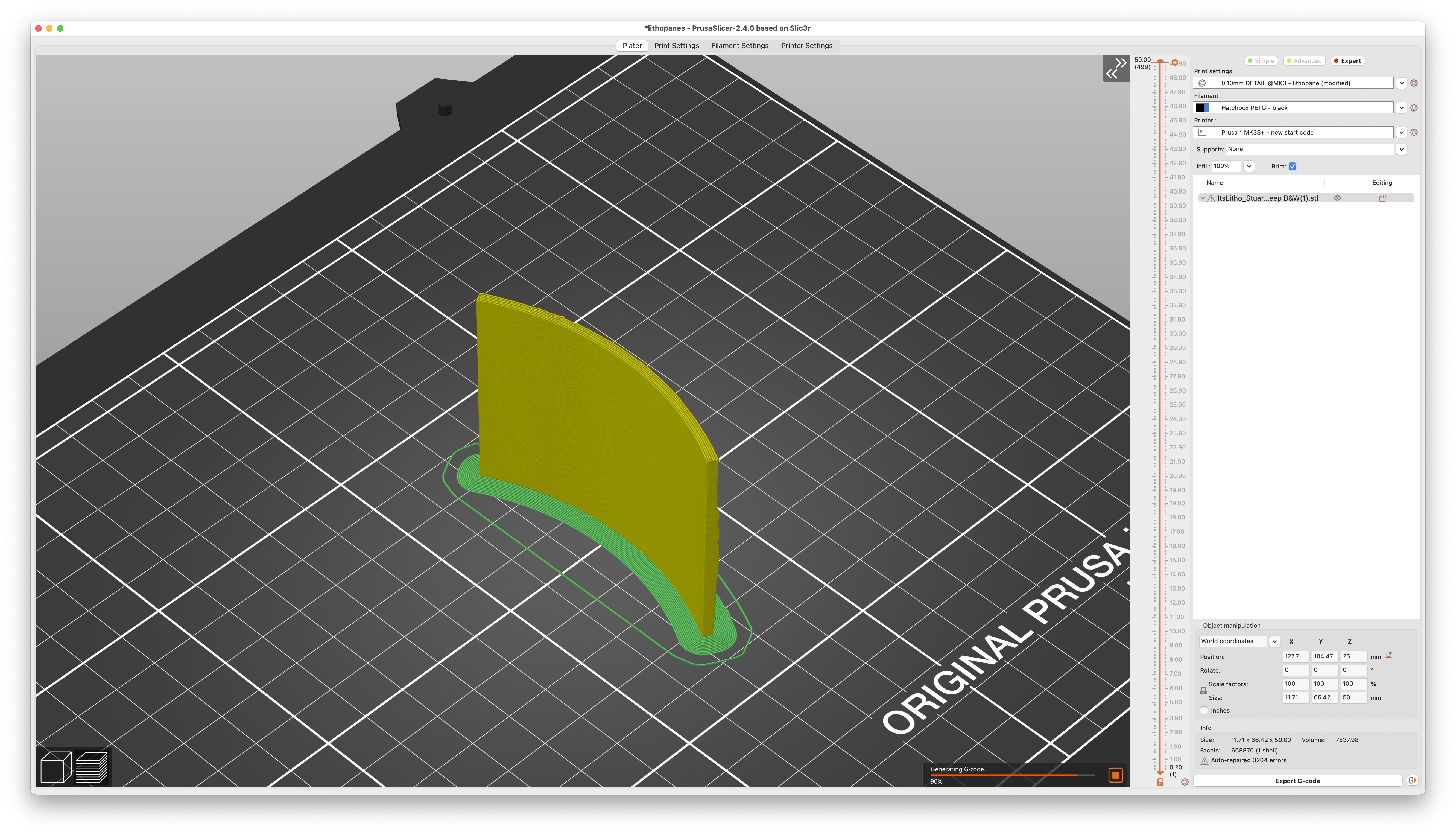Viewport: 1456px width, 835px height.
Task: Click the warning icon on ItsLitho object
Action: pyautogui.click(x=1211, y=198)
